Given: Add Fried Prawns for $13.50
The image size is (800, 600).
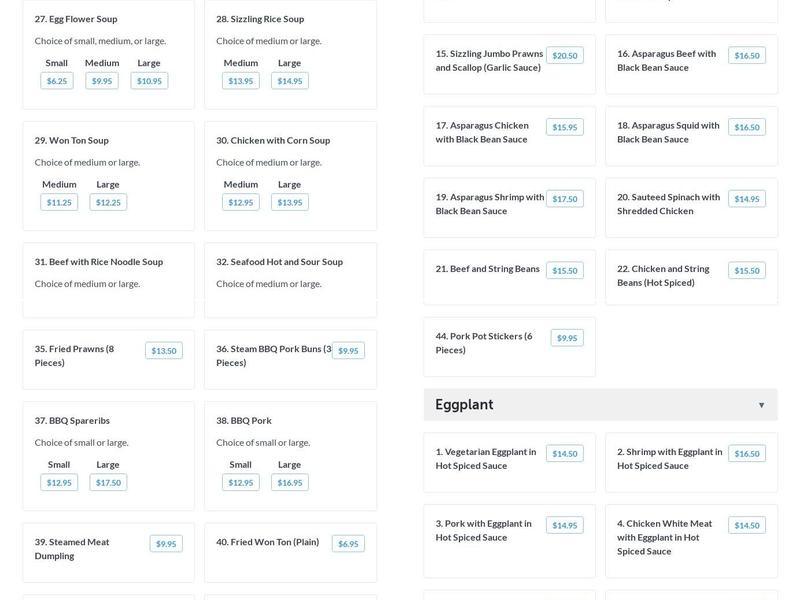Looking at the screenshot, I should click(163, 351).
